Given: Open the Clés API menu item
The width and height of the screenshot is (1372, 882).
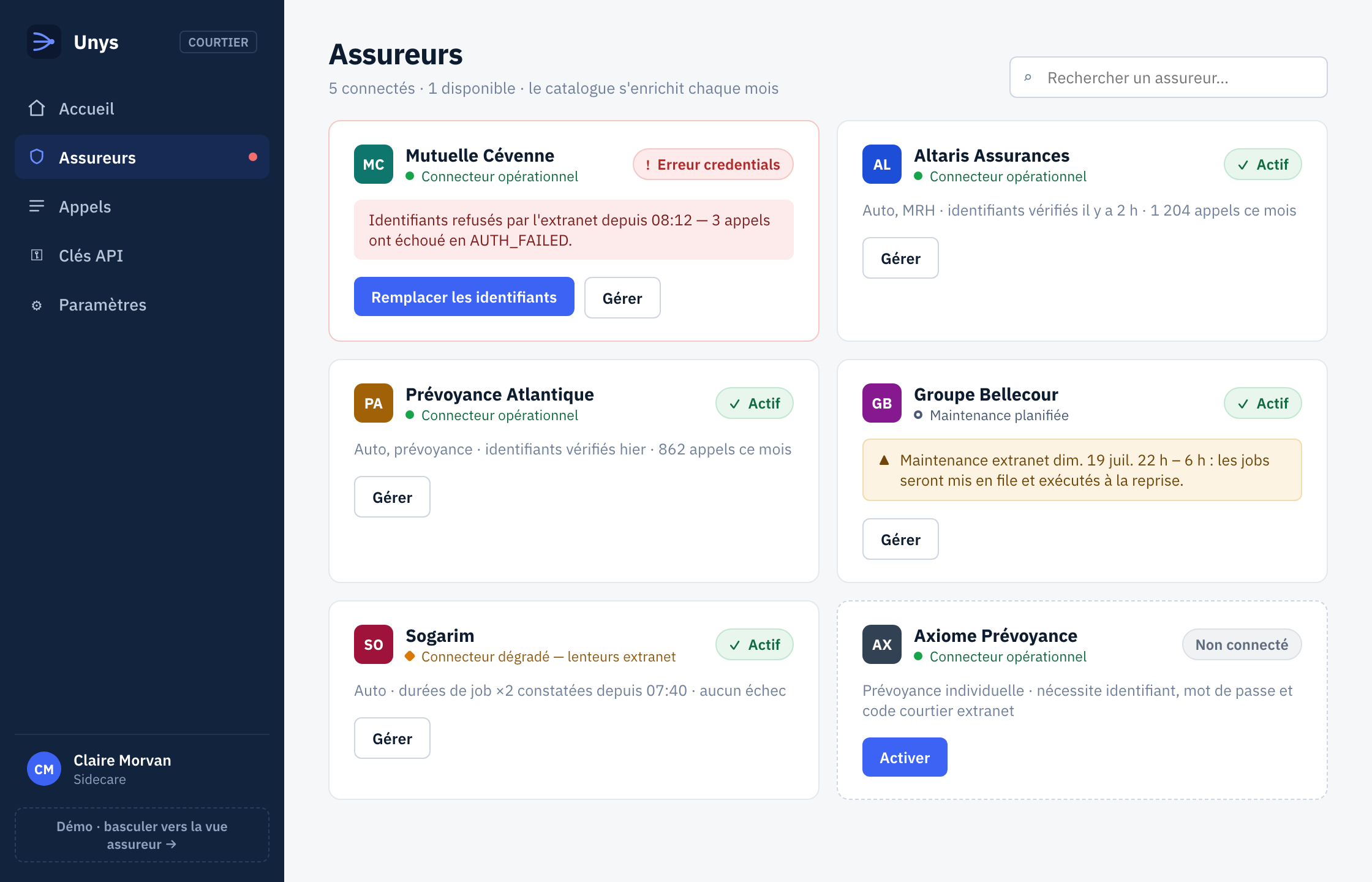Looking at the screenshot, I should [x=142, y=255].
